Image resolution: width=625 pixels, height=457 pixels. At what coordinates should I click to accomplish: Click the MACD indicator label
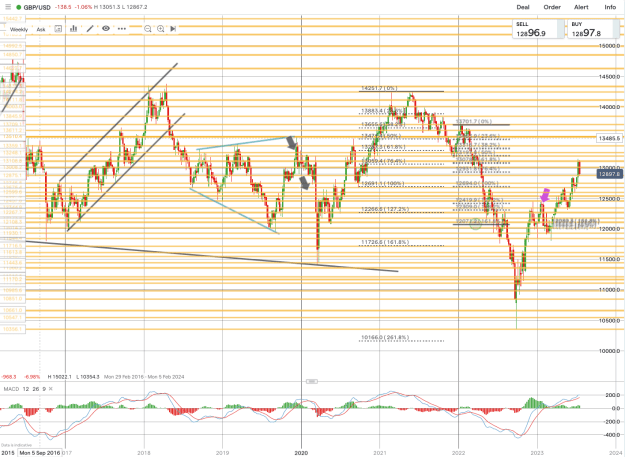11,389
